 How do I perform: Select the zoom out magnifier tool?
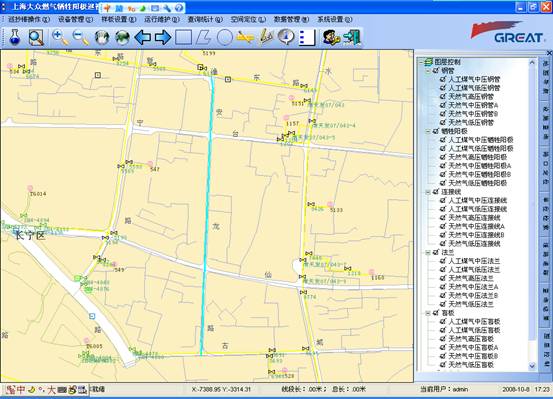coord(81,37)
